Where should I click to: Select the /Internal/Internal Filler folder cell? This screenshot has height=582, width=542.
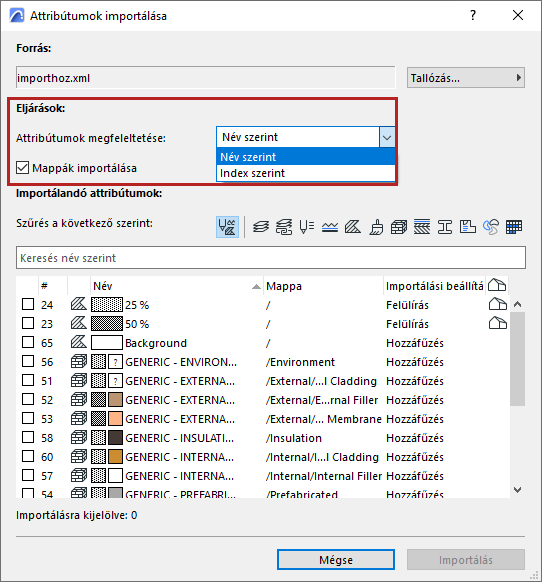click(x=324, y=476)
